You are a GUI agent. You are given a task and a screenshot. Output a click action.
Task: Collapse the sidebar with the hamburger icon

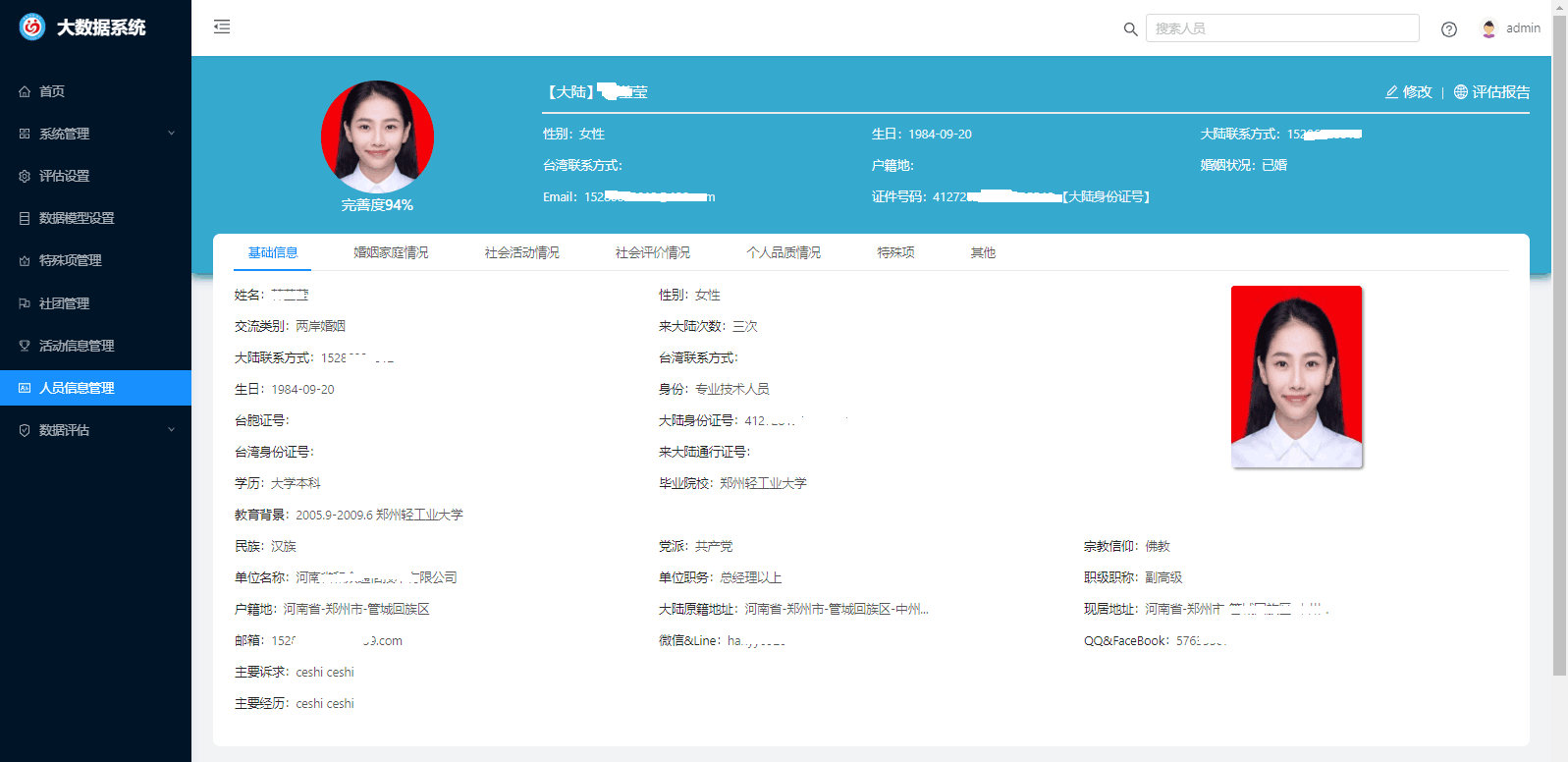[x=222, y=27]
